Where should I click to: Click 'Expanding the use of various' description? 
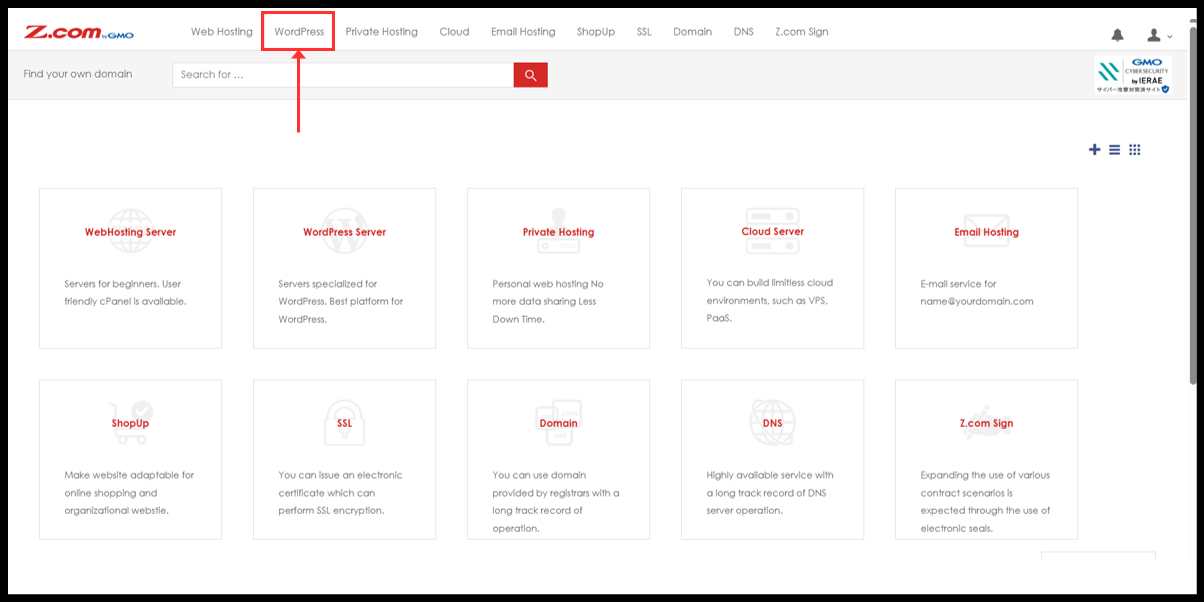[986, 501]
